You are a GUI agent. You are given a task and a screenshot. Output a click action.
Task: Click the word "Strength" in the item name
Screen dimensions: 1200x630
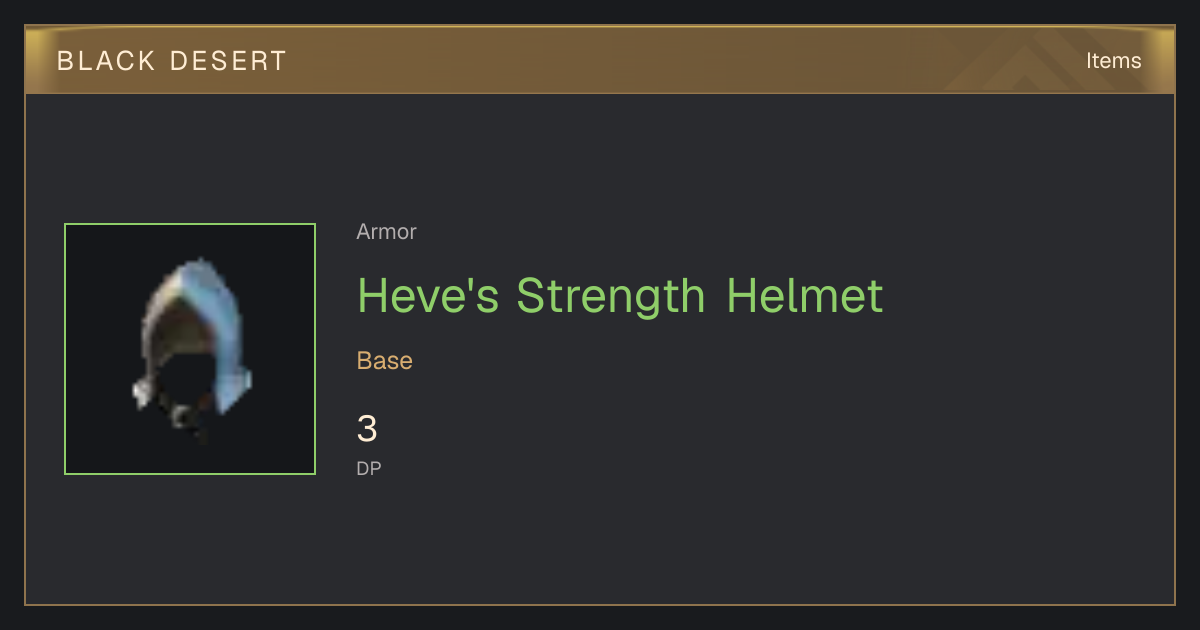coord(610,296)
